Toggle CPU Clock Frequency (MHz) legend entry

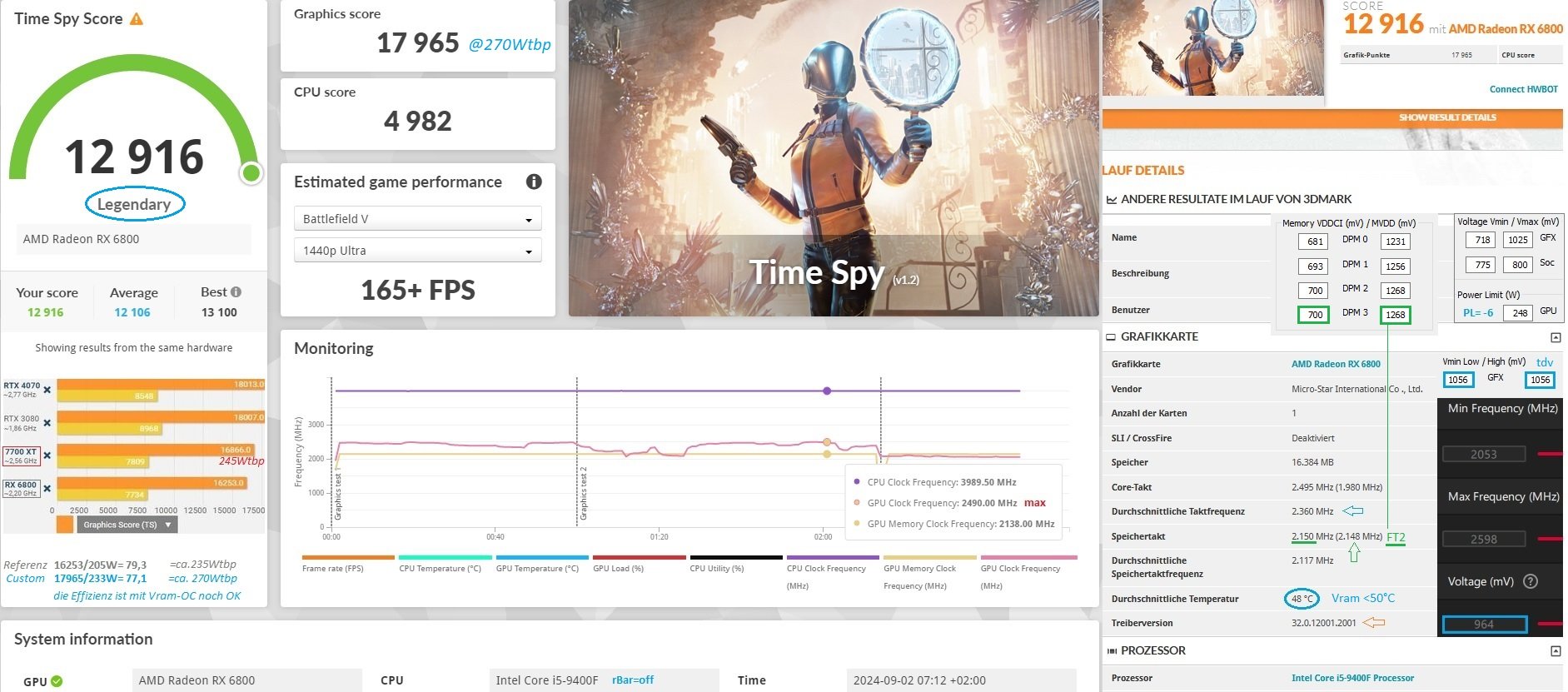coord(833,573)
